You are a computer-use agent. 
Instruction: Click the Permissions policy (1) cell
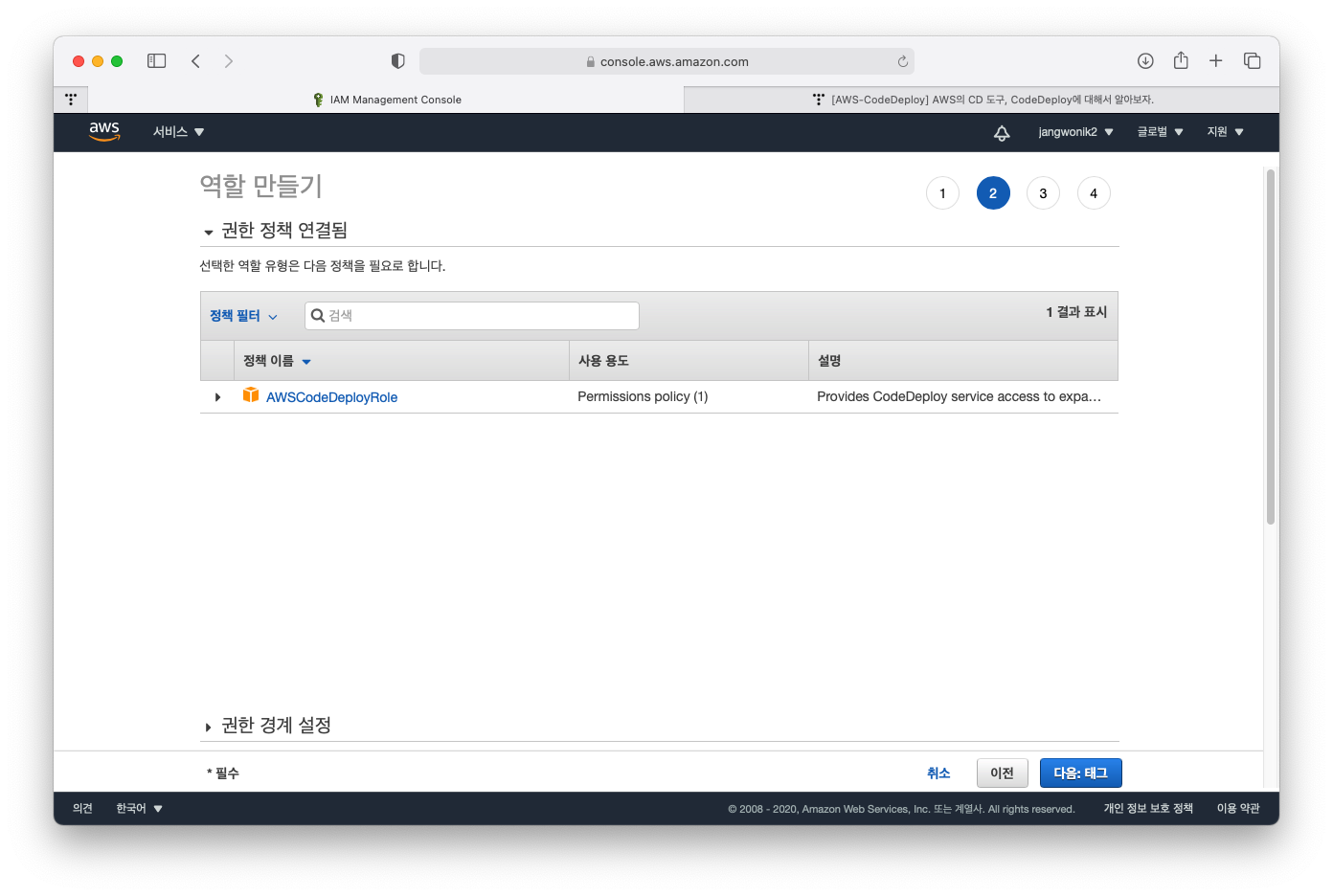(643, 396)
